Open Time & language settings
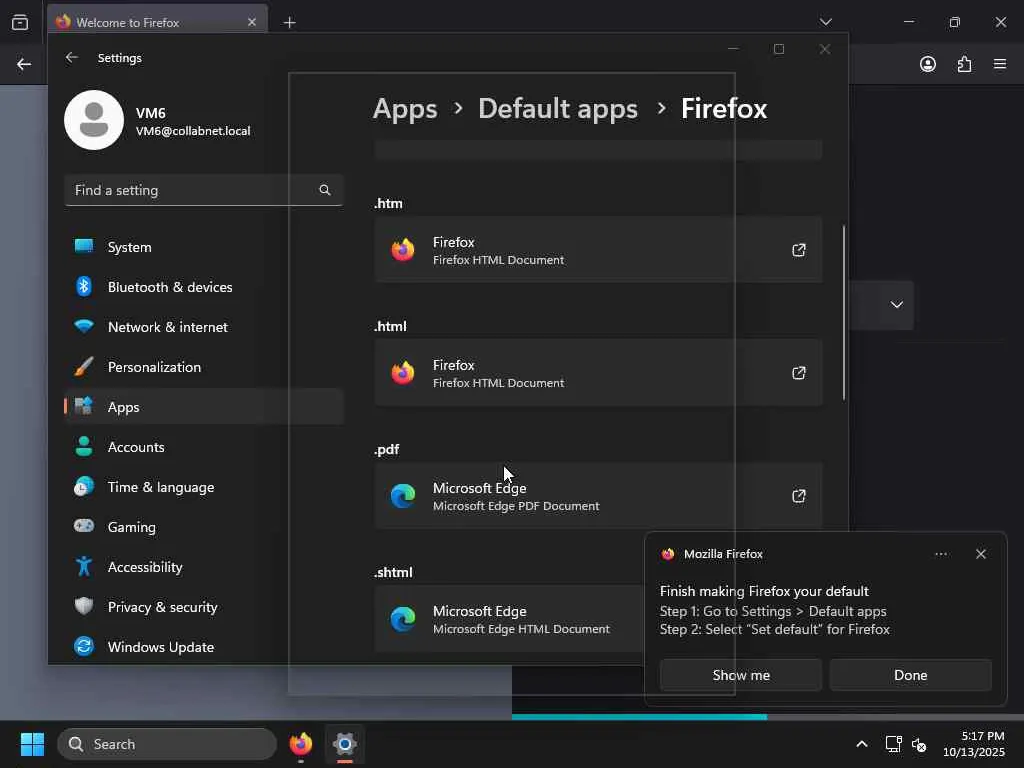1024x768 pixels. [x=204, y=487]
